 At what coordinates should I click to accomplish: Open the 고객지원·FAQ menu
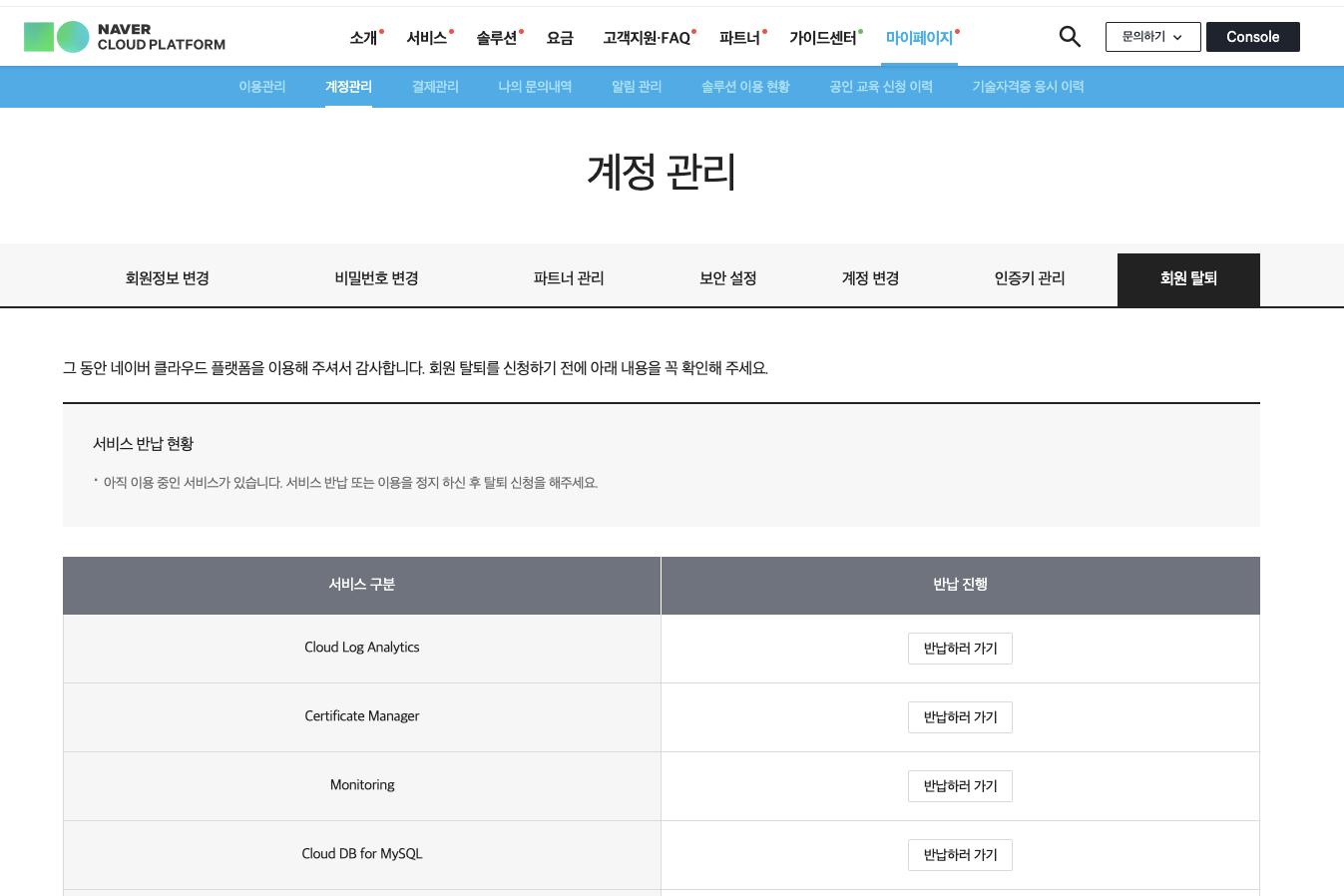click(x=647, y=38)
